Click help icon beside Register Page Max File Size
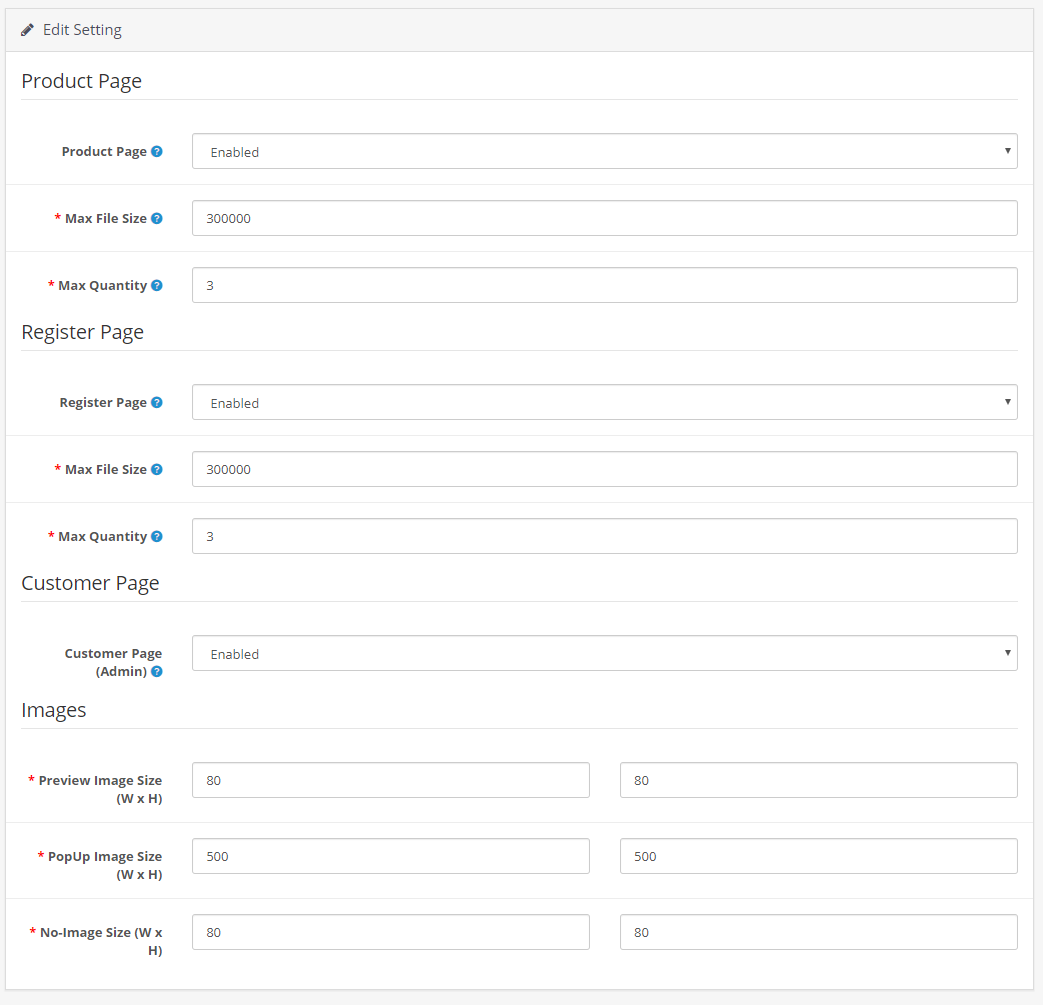 pyautogui.click(x=157, y=470)
